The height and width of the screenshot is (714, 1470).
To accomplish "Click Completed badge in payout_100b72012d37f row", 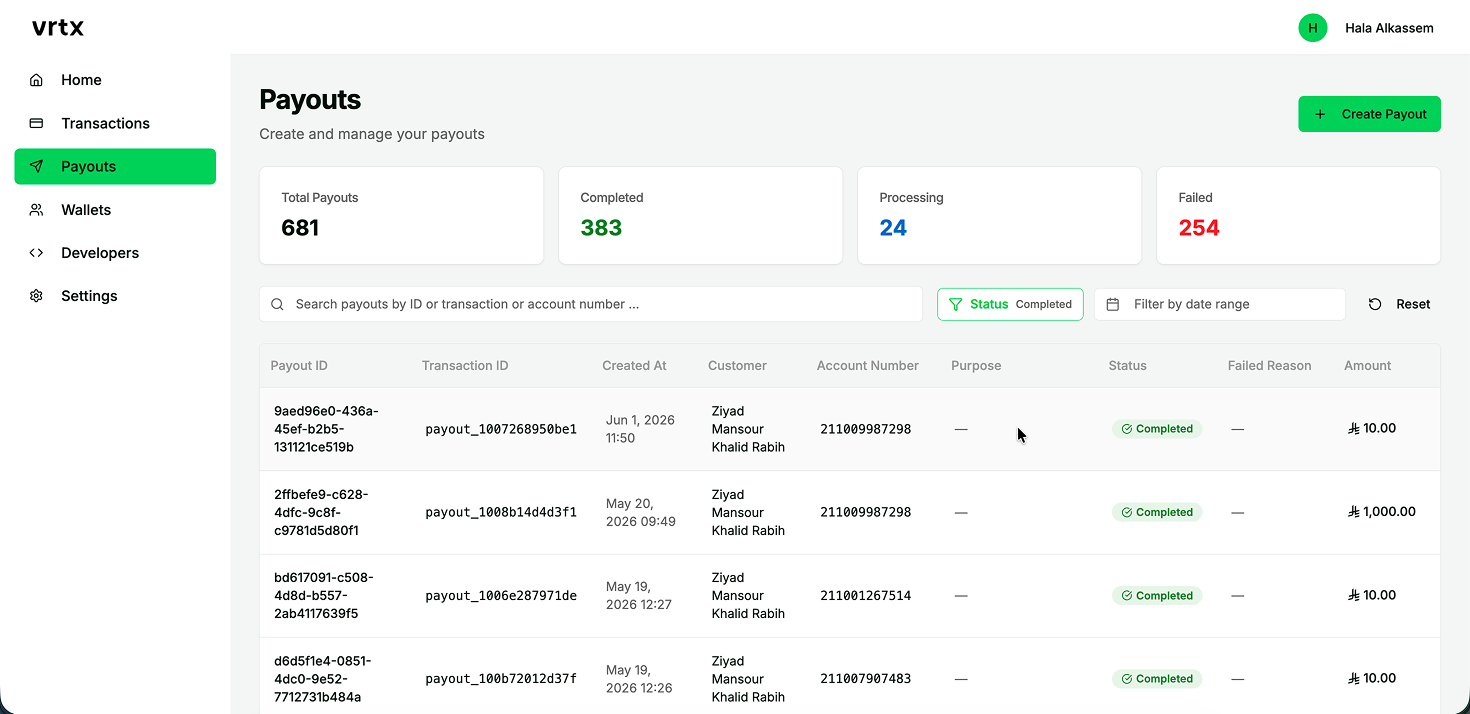I will point(1157,679).
